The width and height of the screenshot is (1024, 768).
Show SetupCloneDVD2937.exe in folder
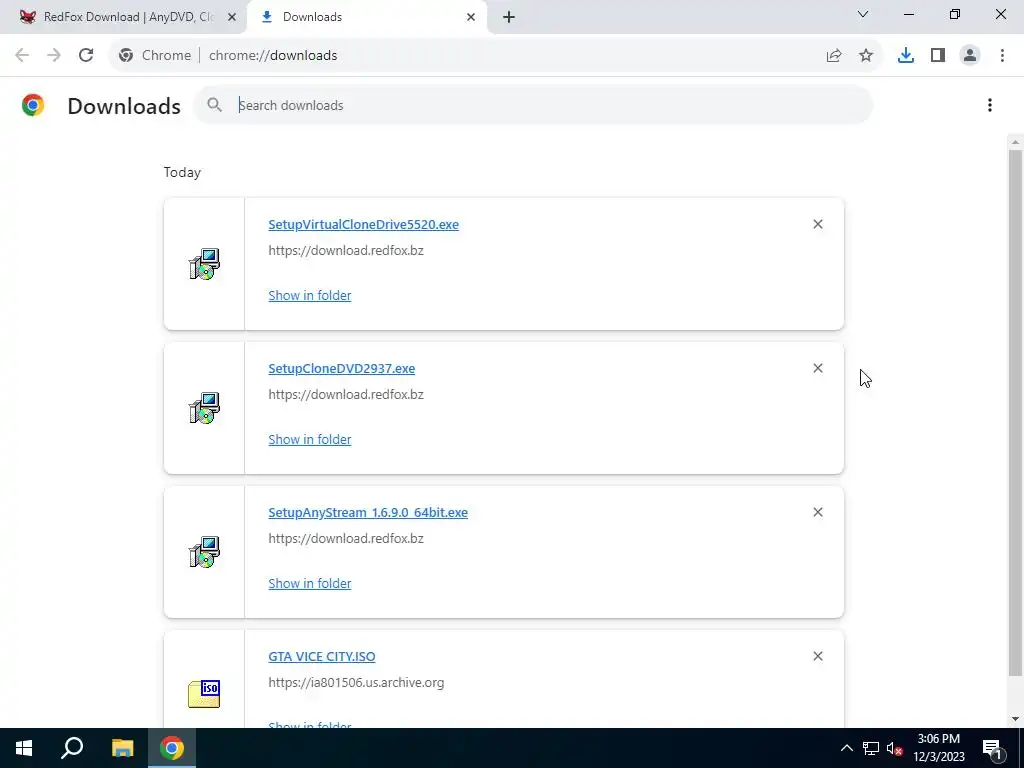310,440
